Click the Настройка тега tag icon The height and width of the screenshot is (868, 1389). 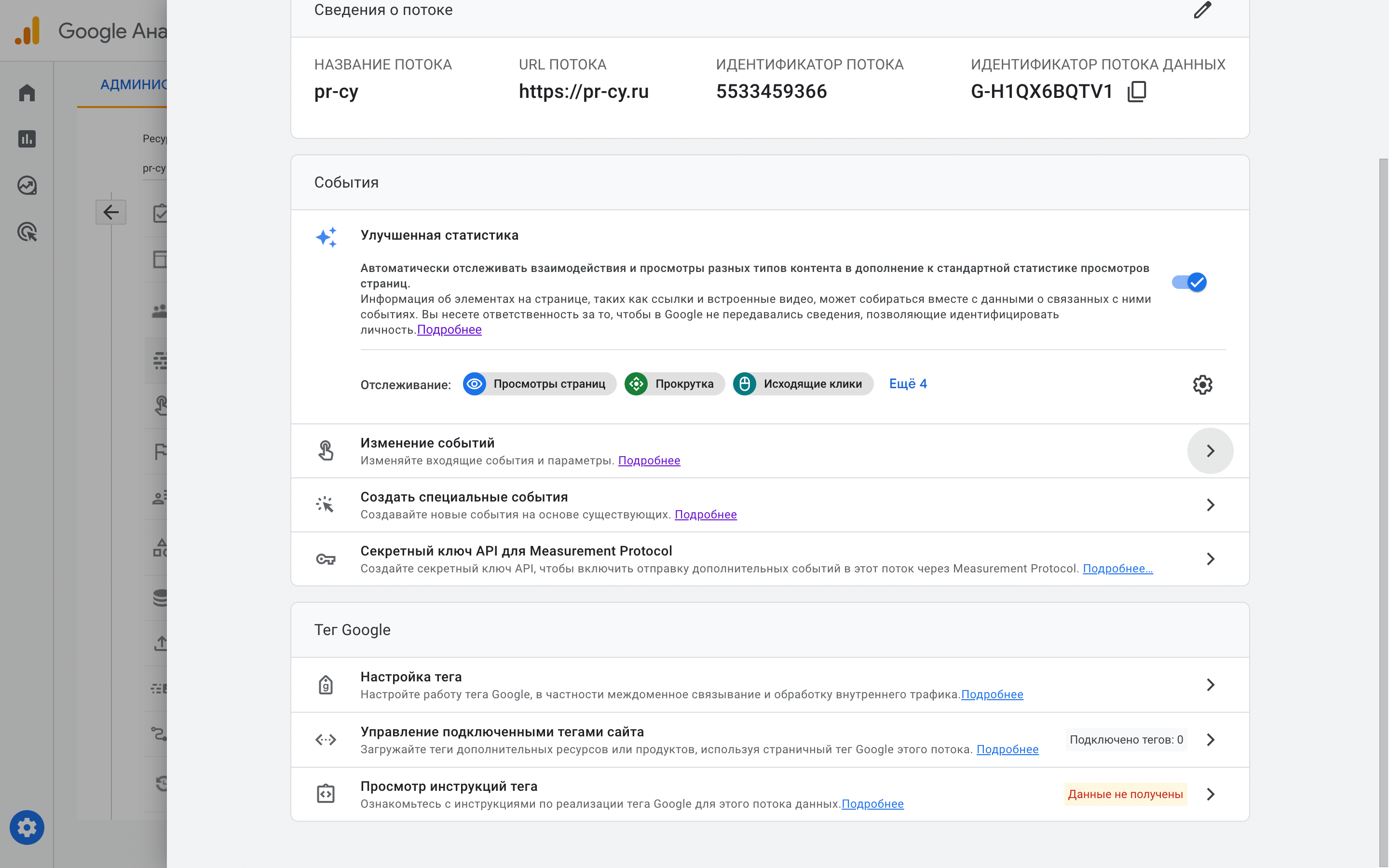click(x=326, y=685)
